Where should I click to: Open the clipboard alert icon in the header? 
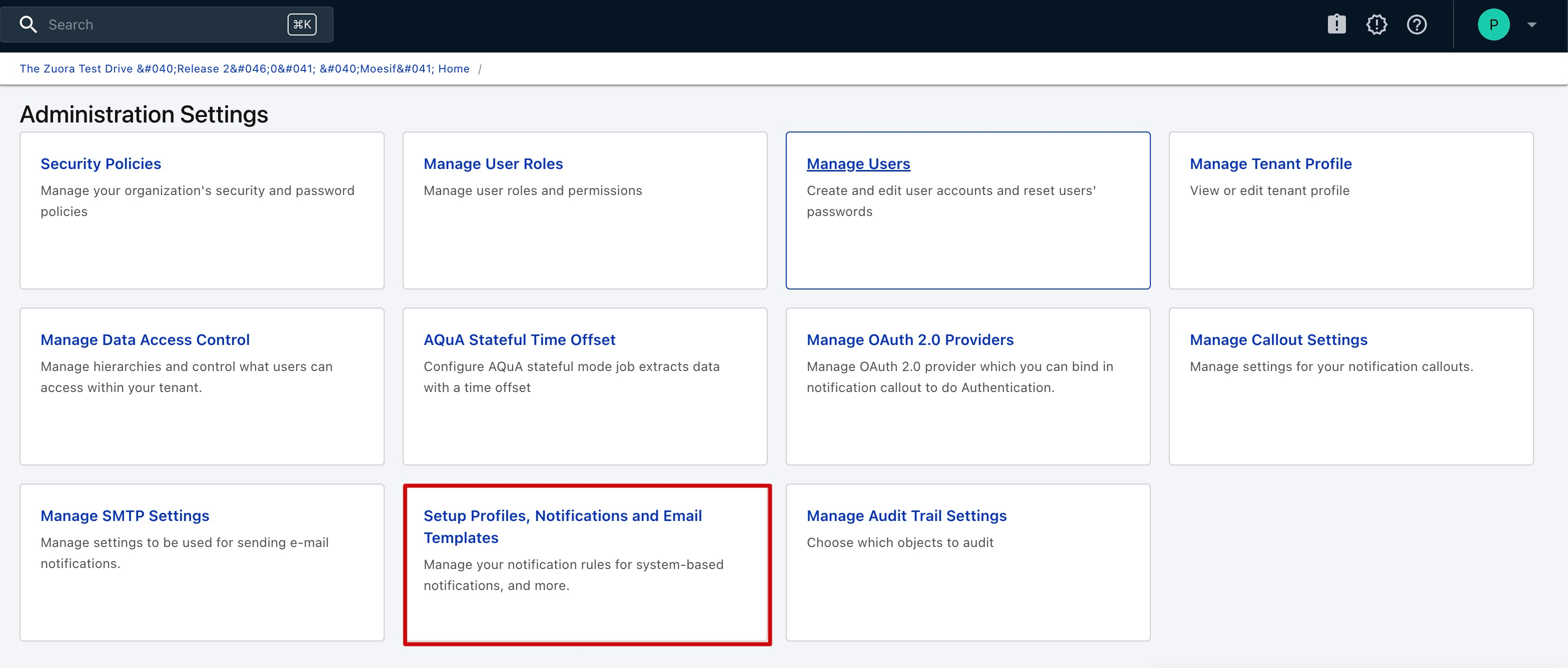(1336, 24)
